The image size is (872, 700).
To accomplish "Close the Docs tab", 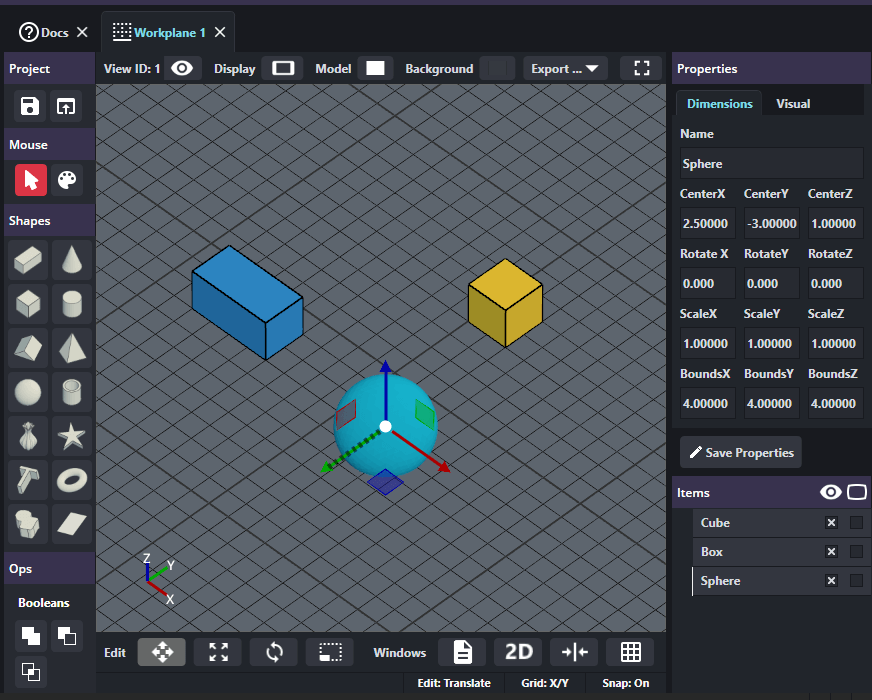I will (x=82, y=33).
